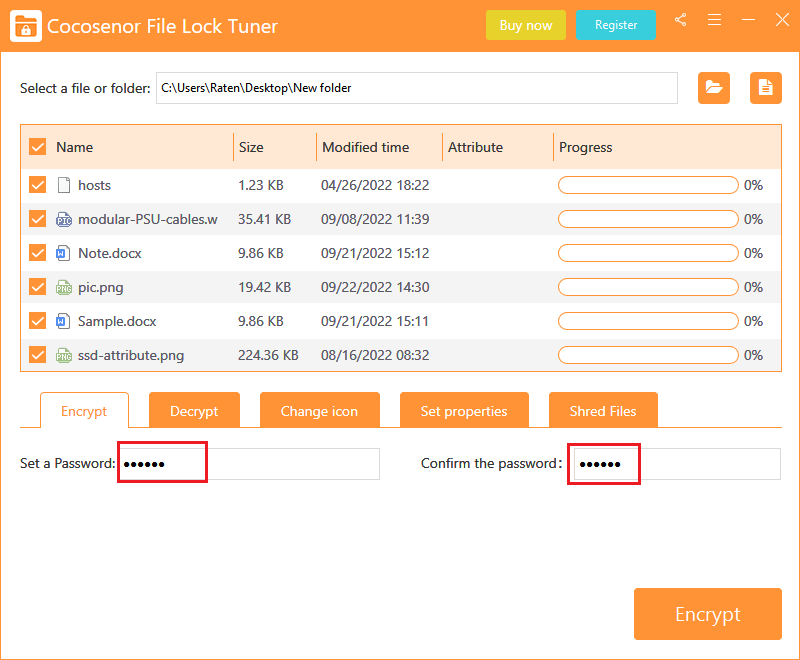Screen dimensions: 800x660
Task: Click the Progress column header
Action: 586,147
